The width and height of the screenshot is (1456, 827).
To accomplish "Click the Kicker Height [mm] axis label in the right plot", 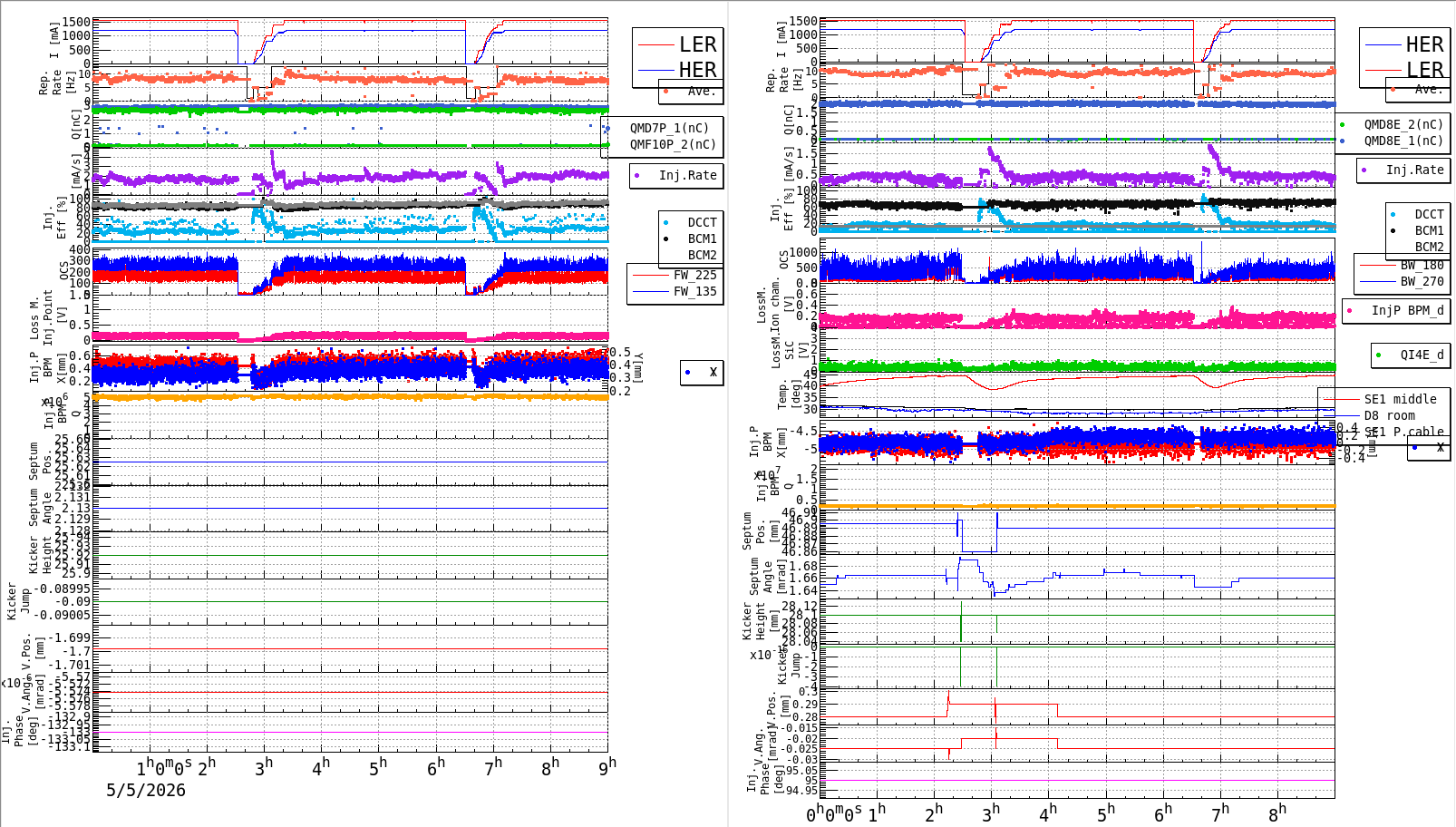I will point(761,621).
